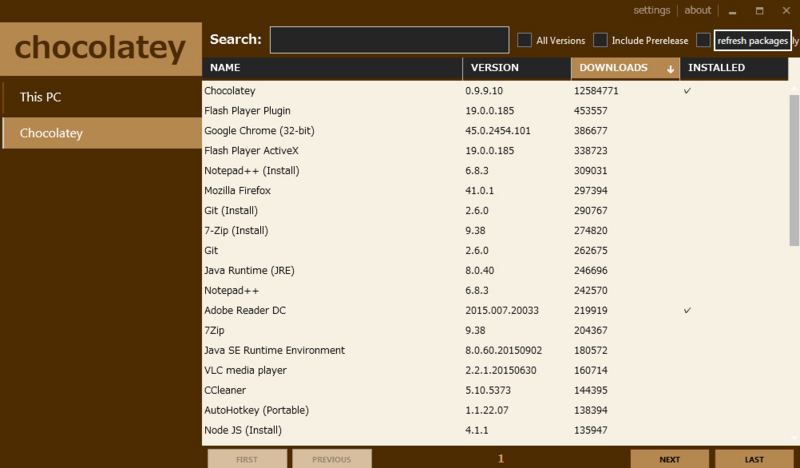Click version 2.2.1.20150630 cell
The height and width of the screenshot is (468, 800).
(501, 370)
